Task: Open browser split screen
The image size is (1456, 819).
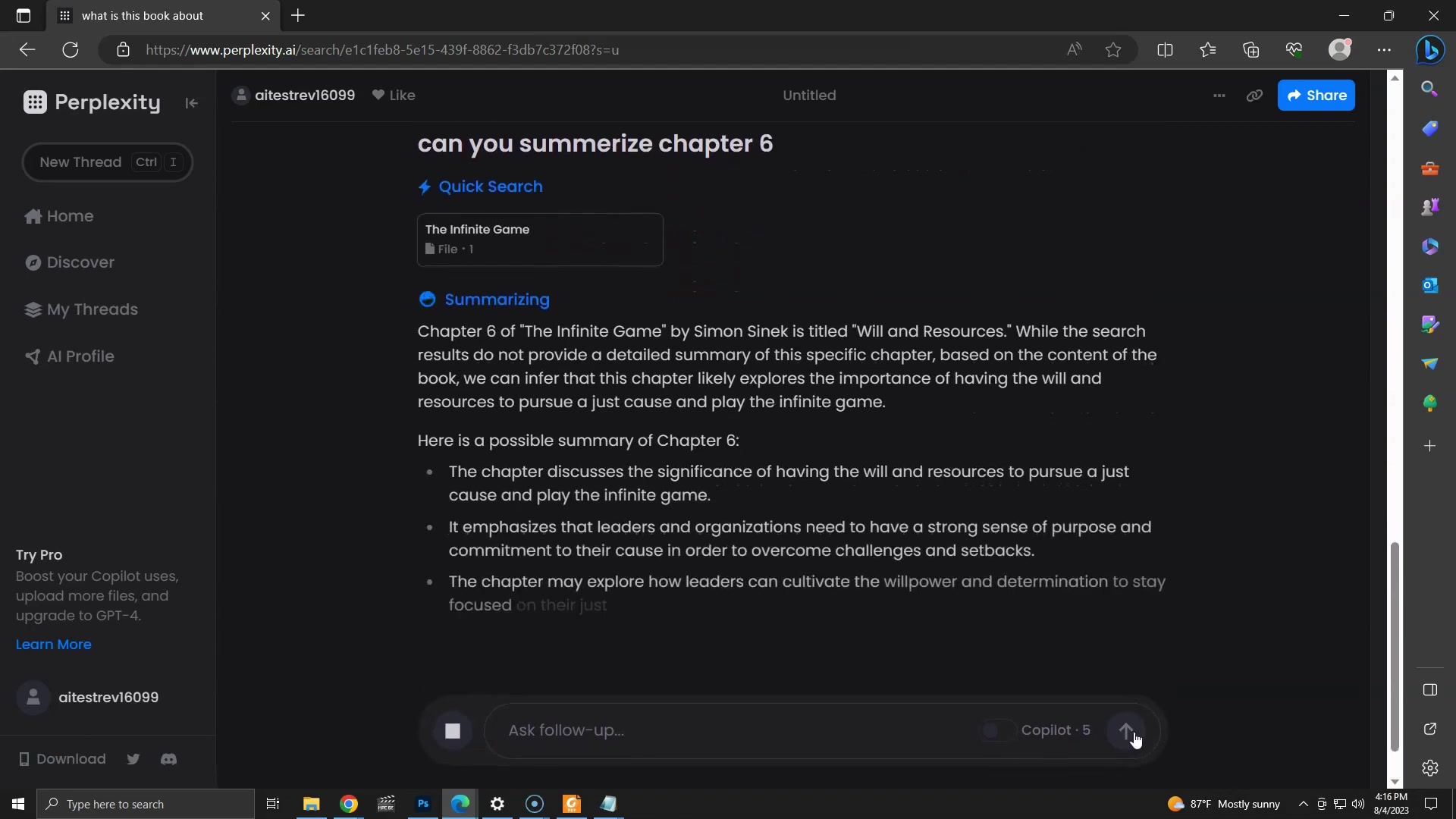Action: [x=1166, y=50]
